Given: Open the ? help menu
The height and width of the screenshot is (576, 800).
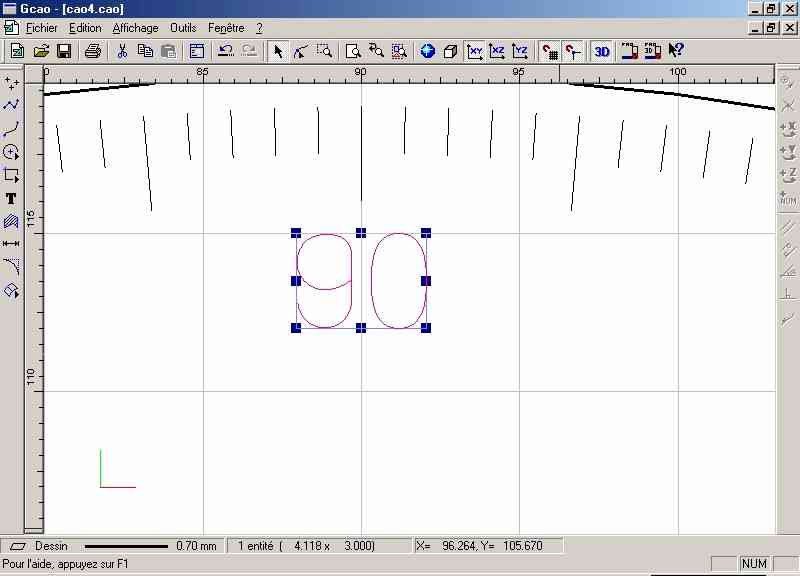Looking at the screenshot, I should 259,28.
